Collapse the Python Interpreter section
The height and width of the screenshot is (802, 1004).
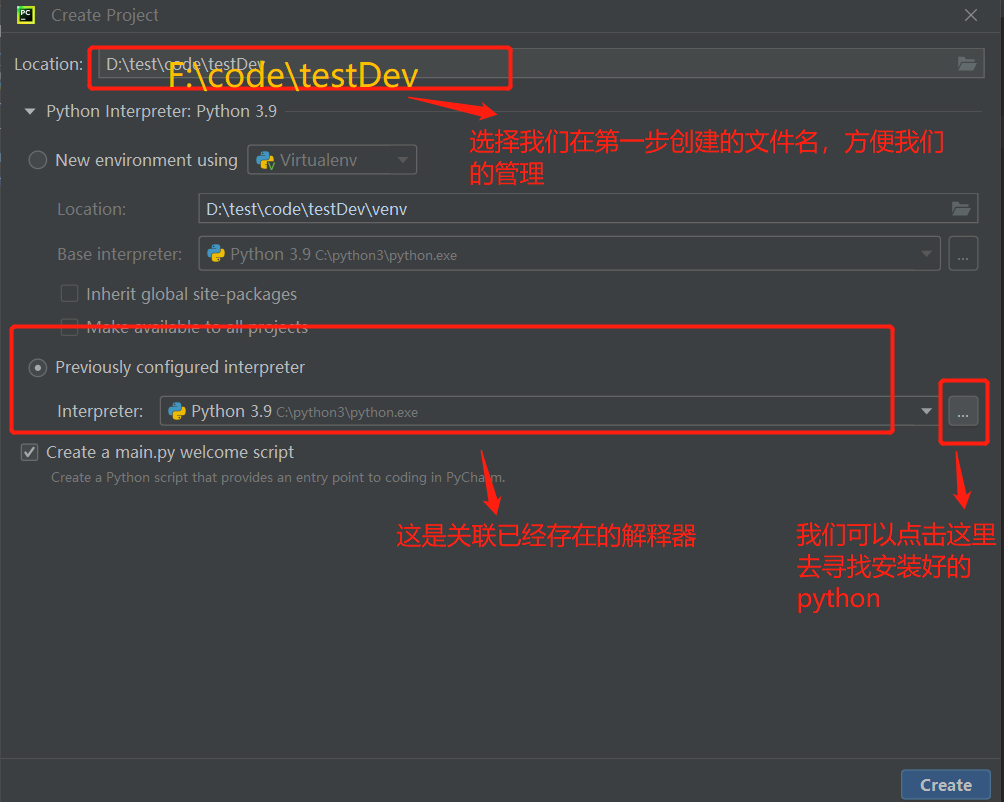(29, 111)
